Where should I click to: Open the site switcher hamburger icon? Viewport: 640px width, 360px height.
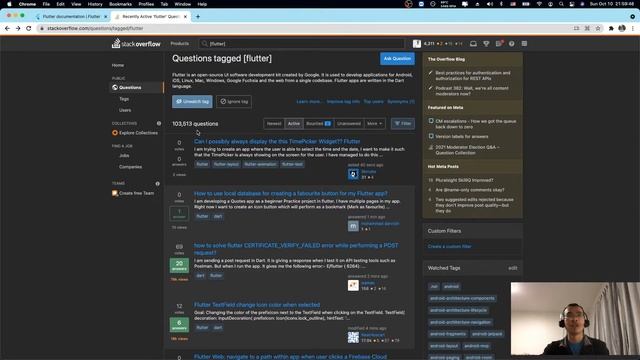[524, 44]
